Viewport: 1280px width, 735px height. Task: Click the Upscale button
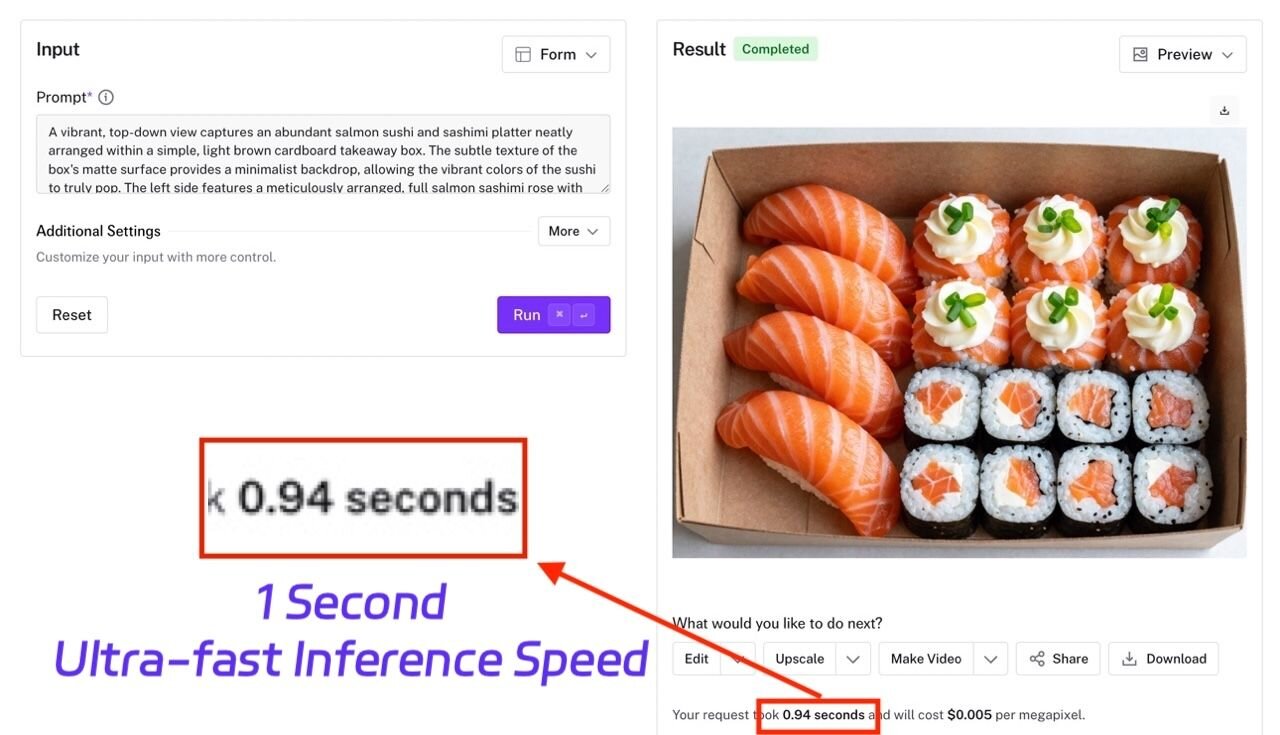click(800, 659)
